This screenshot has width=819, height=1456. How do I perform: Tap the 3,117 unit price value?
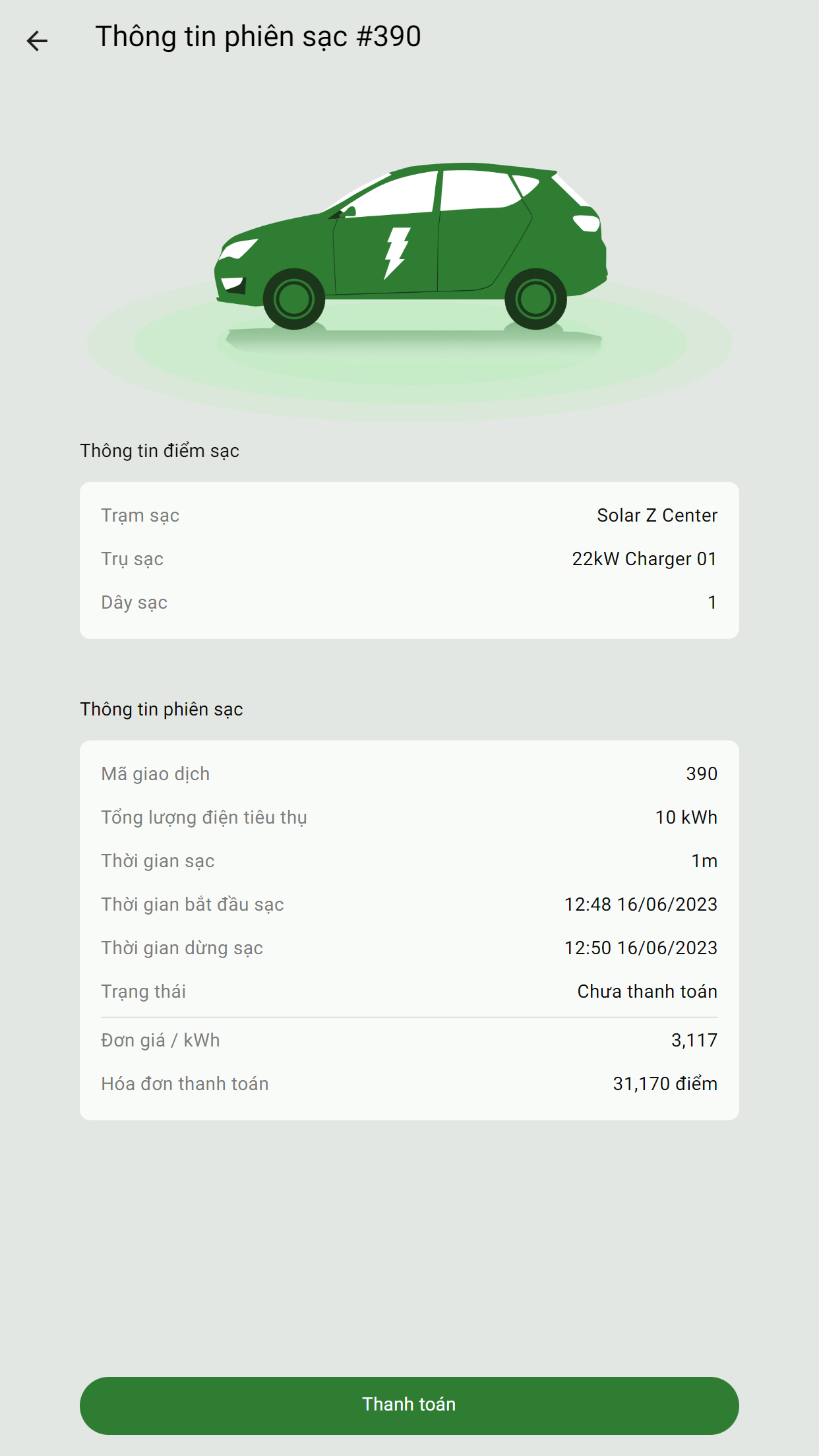[x=694, y=1041]
